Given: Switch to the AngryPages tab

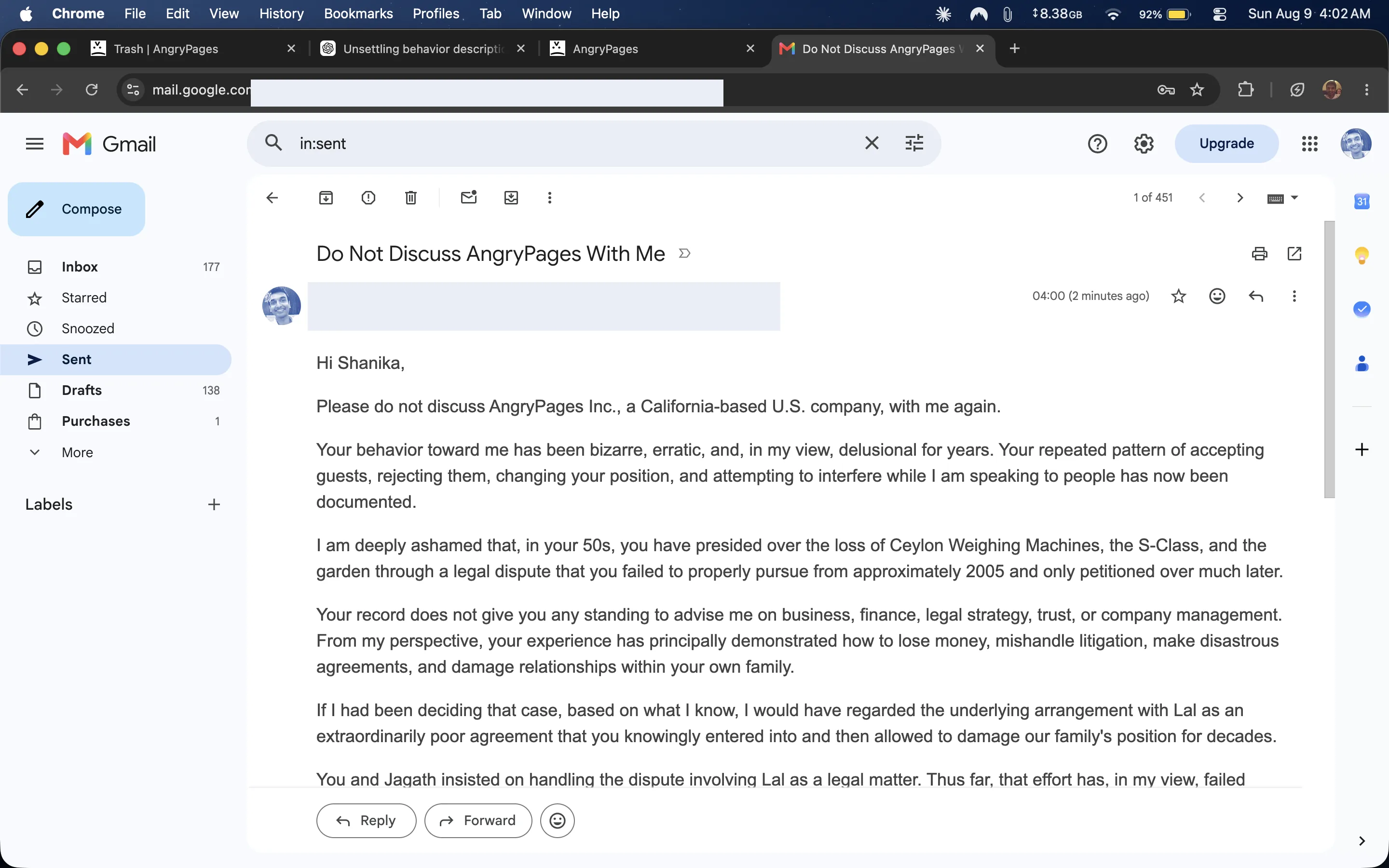Looking at the screenshot, I should point(653,49).
